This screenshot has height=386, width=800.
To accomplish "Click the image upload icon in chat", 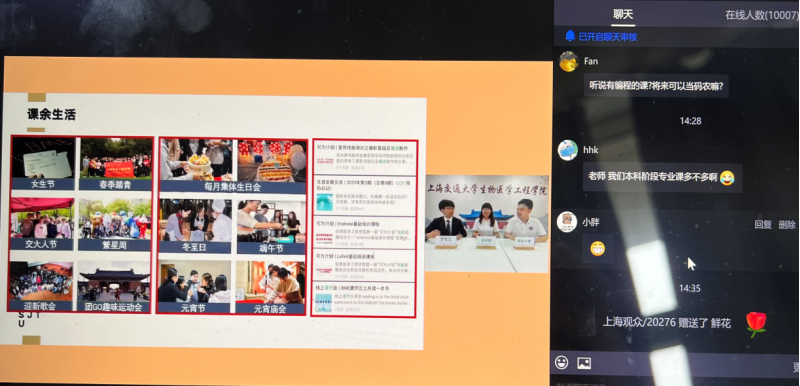I will (584, 363).
